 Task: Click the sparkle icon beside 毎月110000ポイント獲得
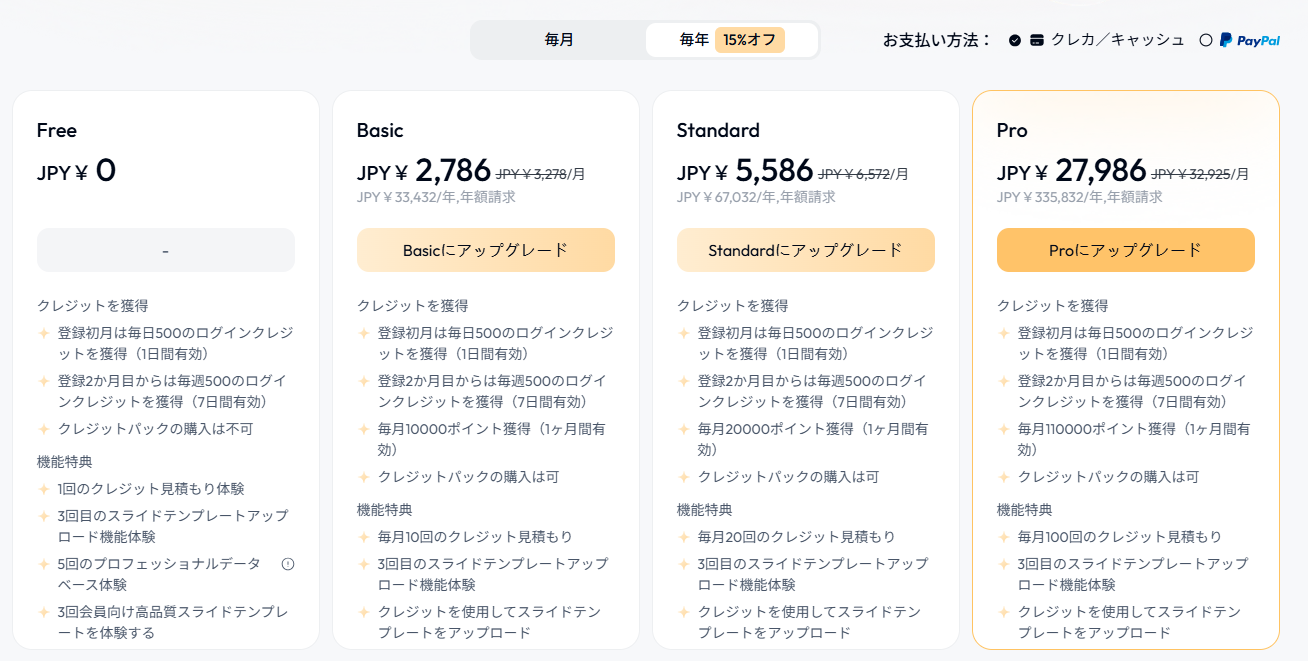(x=1004, y=429)
